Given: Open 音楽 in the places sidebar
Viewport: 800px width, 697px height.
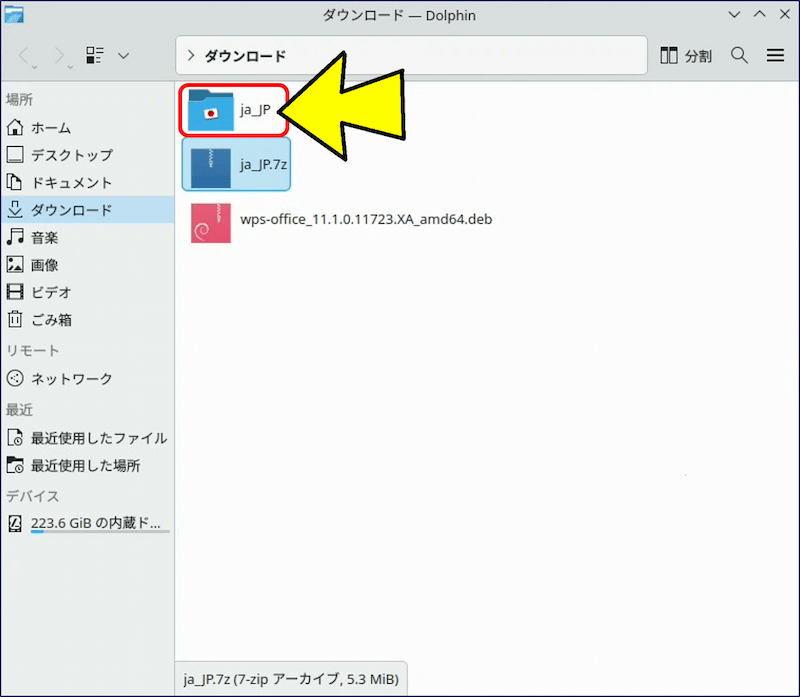Looking at the screenshot, I should [x=44, y=238].
